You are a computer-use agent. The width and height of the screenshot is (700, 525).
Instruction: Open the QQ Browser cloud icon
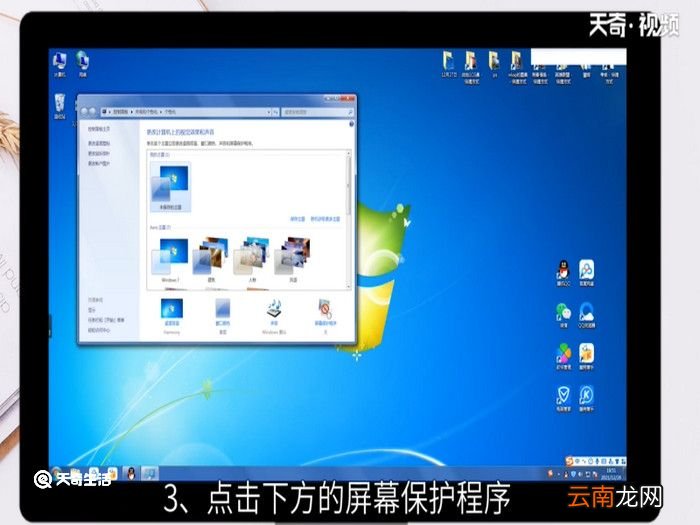coord(587,315)
